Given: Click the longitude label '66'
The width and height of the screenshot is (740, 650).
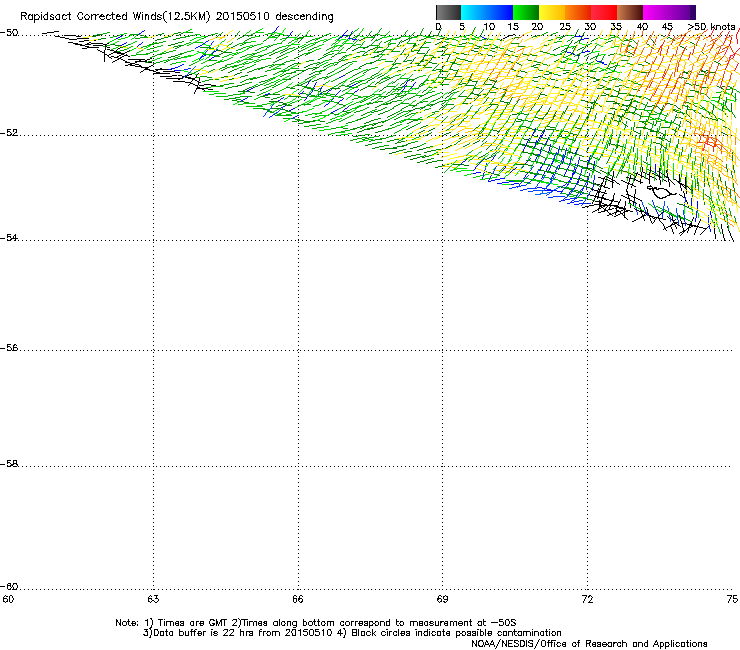Looking at the screenshot, I should click(298, 599).
